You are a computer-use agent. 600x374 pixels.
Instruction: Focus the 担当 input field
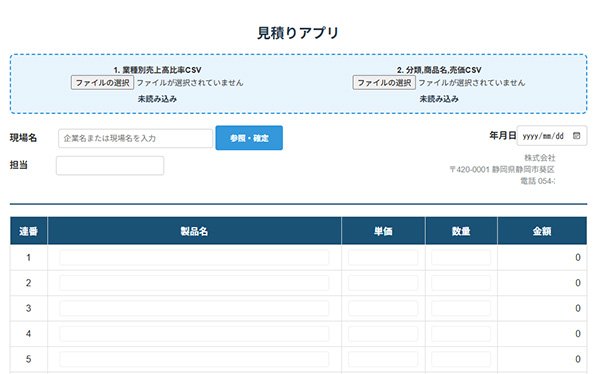click(x=110, y=166)
